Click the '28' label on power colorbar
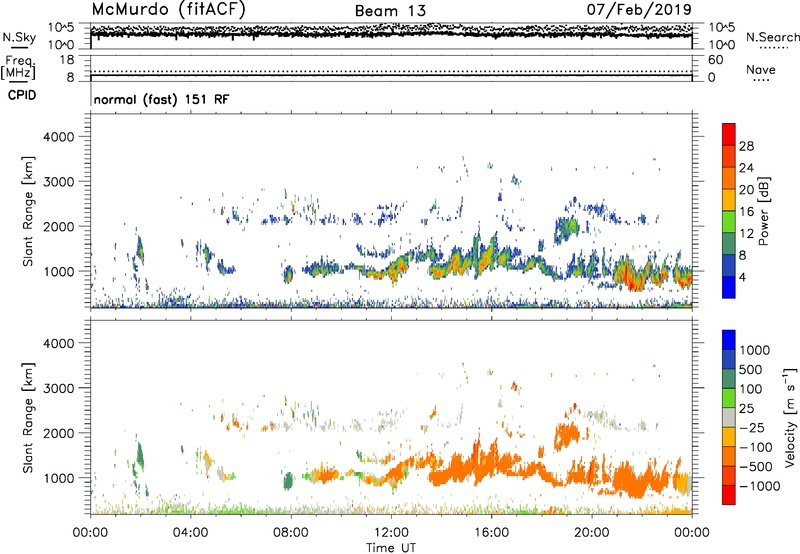Viewport: 800px width, 554px height. click(x=746, y=146)
